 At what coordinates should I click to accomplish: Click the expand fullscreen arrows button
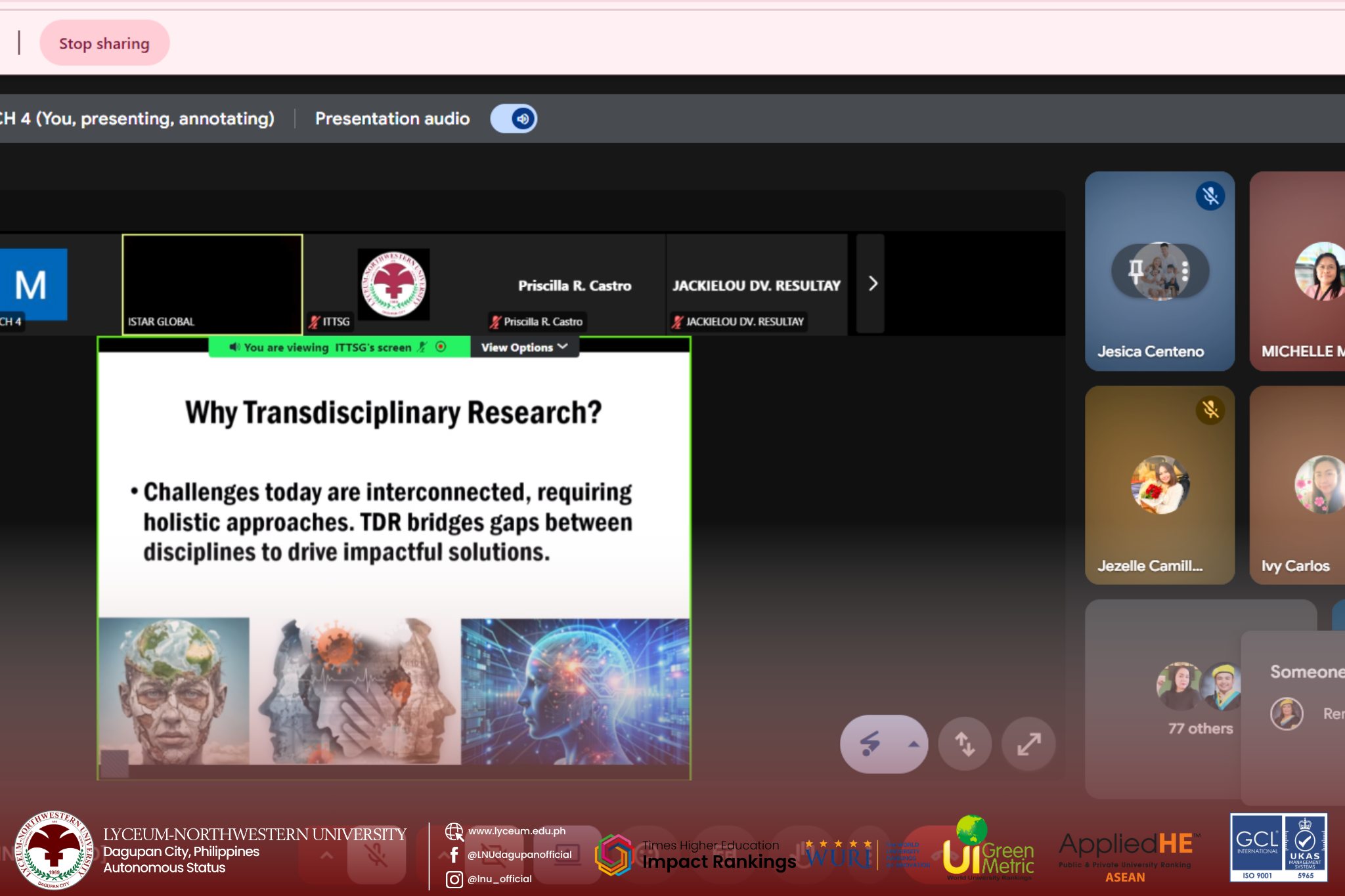[x=1028, y=744]
